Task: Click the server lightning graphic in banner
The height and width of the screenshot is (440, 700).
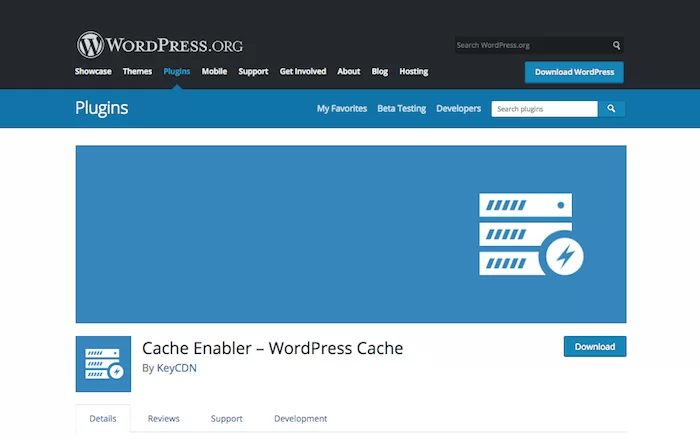Action: click(x=530, y=234)
